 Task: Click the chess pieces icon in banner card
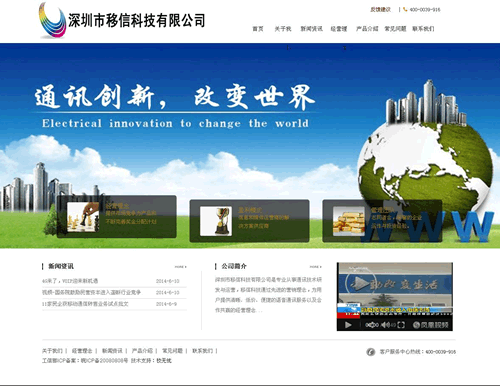click(x=83, y=217)
